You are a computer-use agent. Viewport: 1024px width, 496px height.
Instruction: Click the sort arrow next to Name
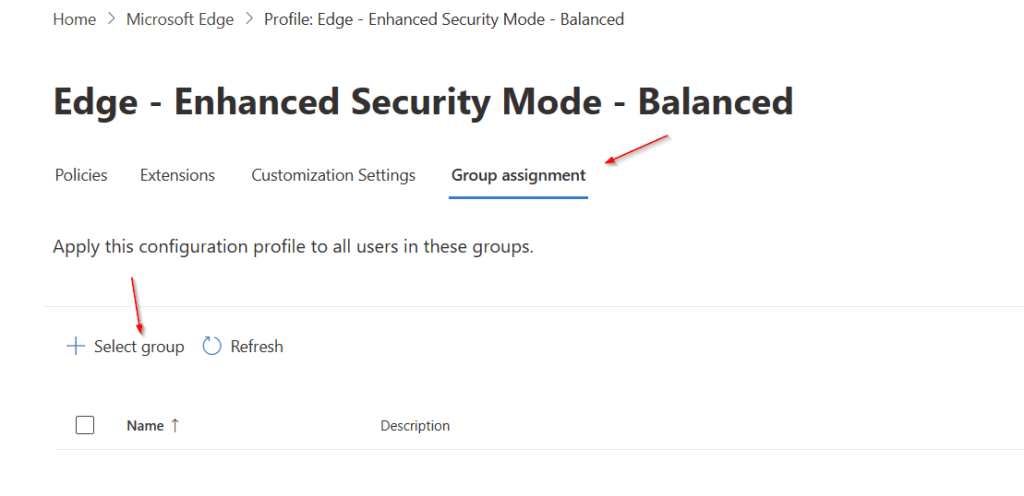click(x=176, y=425)
